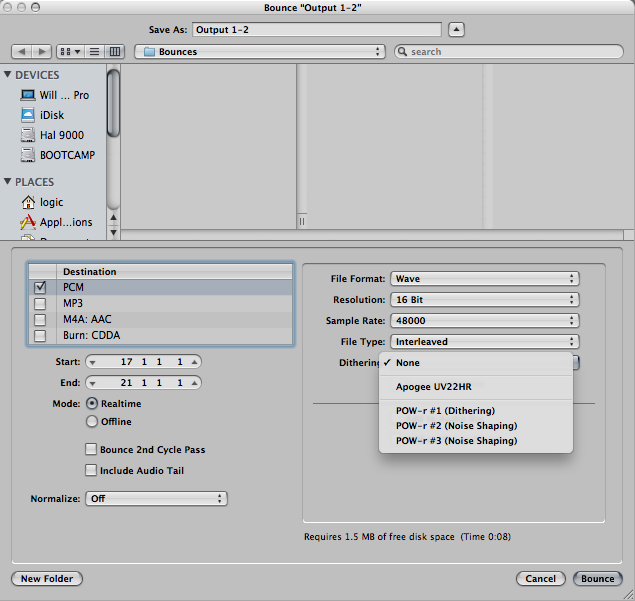This screenshot has height=601, width=635.
Task: Uncheck the PCM destination checkbox
Action: click(x=40, y=287)
